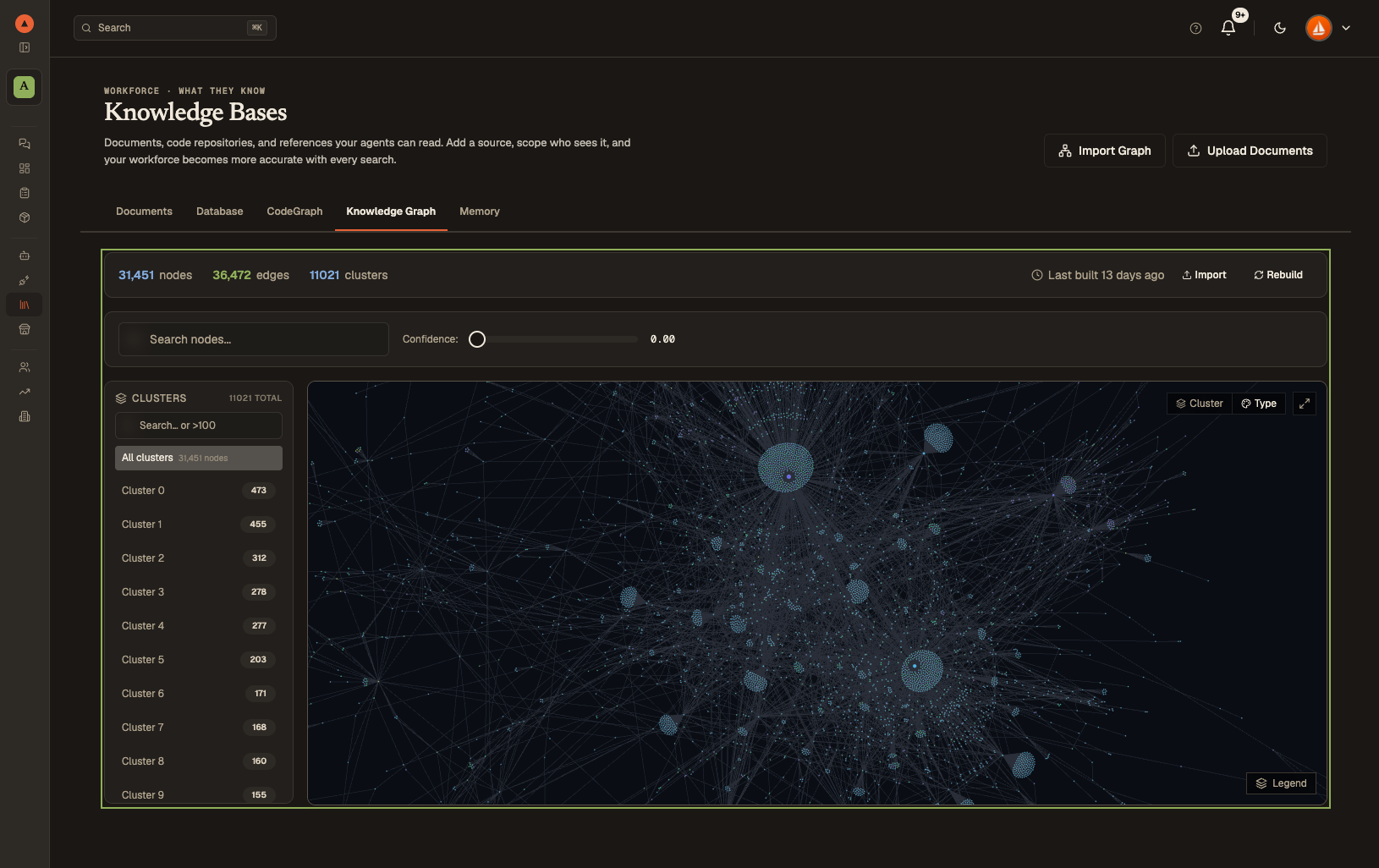Viewport: 1379px width, 868px height.
Task: Open the trending analytics sidebar icon
Action: click(x=25, y=392)
